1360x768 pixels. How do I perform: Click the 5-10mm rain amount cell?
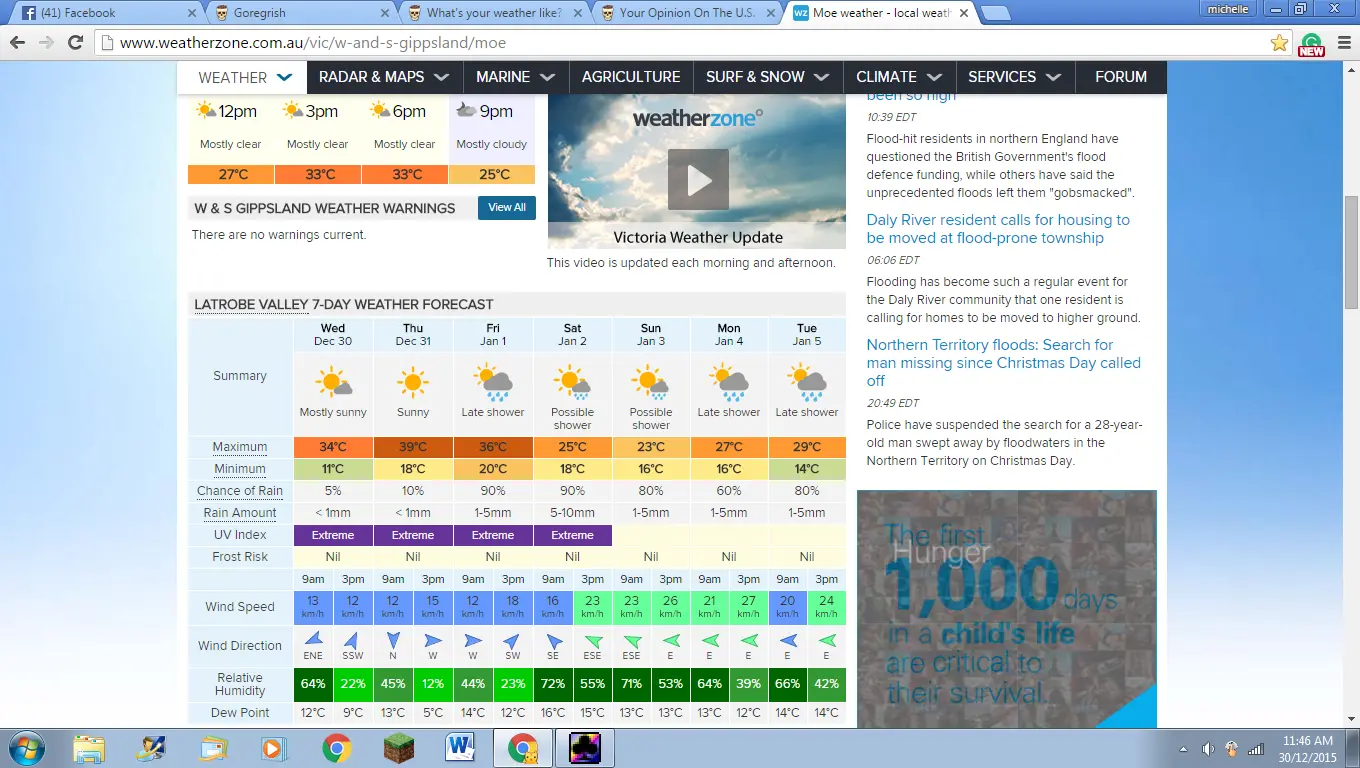point(573,513)
